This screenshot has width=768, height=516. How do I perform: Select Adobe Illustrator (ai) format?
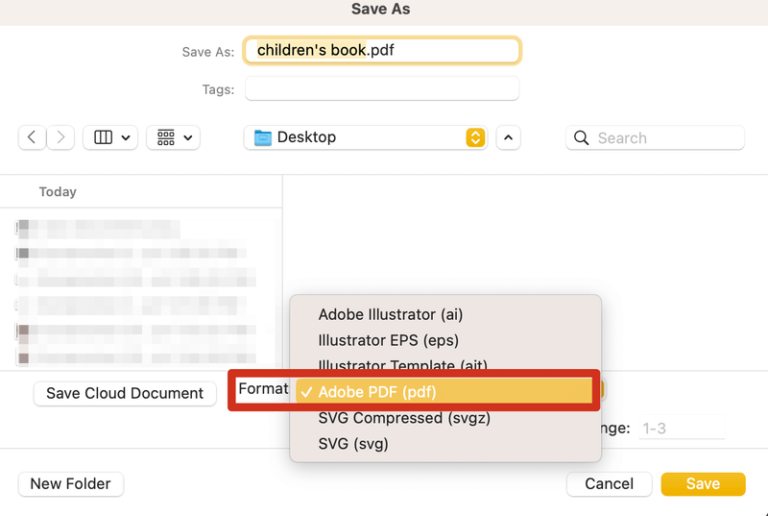pyautogui.click(x=390, y=314)
